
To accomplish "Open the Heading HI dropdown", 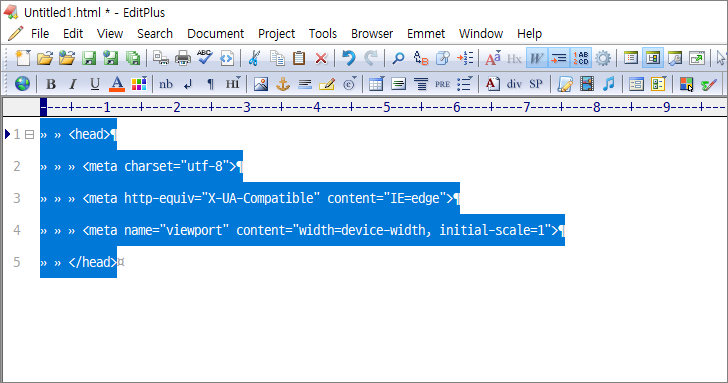I will 233,84.
